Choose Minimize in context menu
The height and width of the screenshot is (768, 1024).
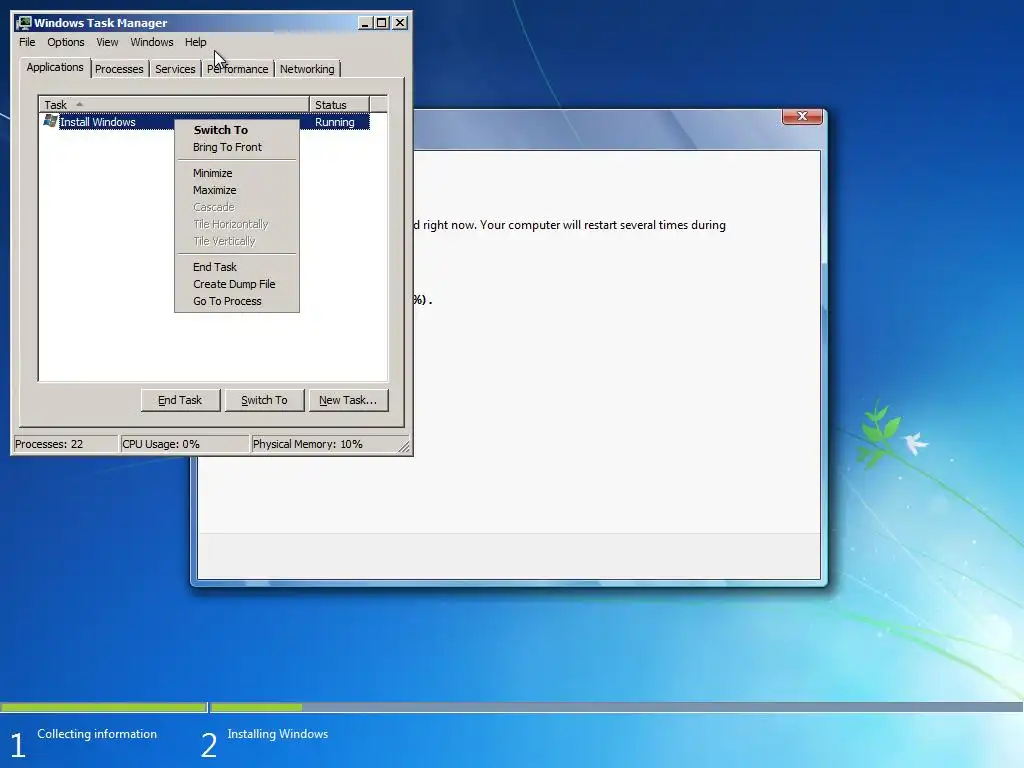(236, 173)
